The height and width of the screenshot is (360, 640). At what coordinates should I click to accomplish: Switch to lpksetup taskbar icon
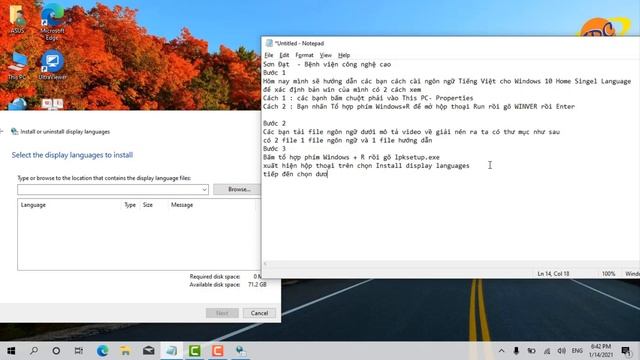(x=241, y=351)
